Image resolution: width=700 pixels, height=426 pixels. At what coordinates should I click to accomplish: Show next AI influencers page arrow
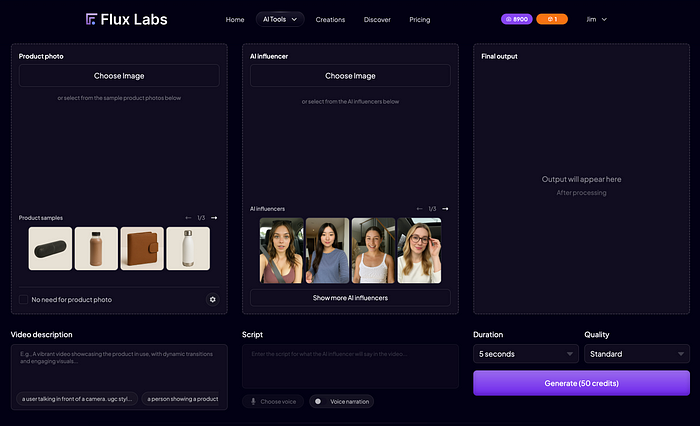(445, 209)
